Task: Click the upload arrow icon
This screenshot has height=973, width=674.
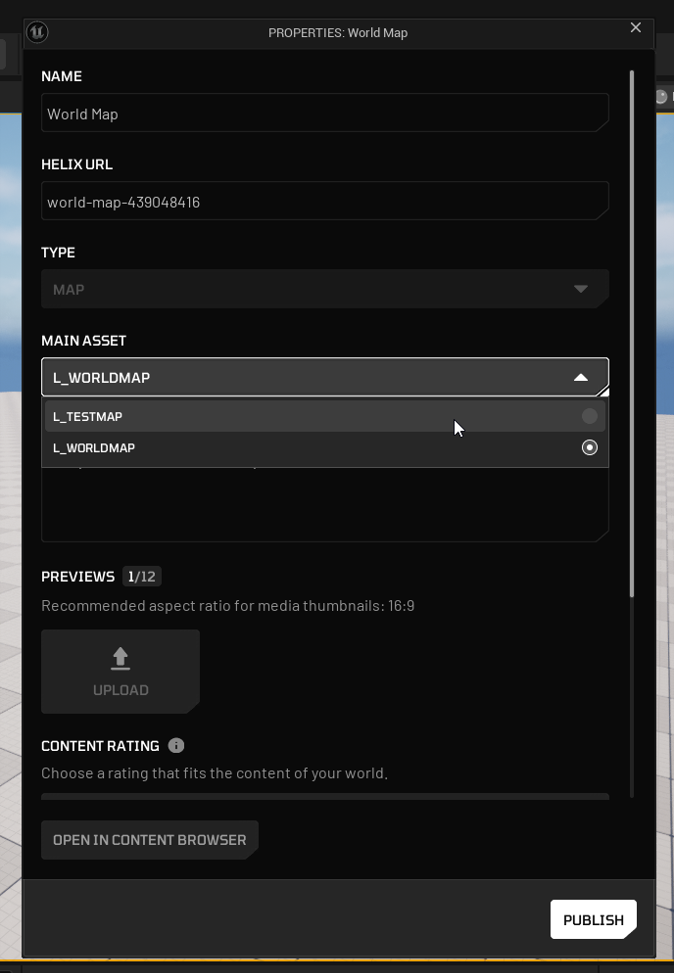Action: tap(120, 658)
